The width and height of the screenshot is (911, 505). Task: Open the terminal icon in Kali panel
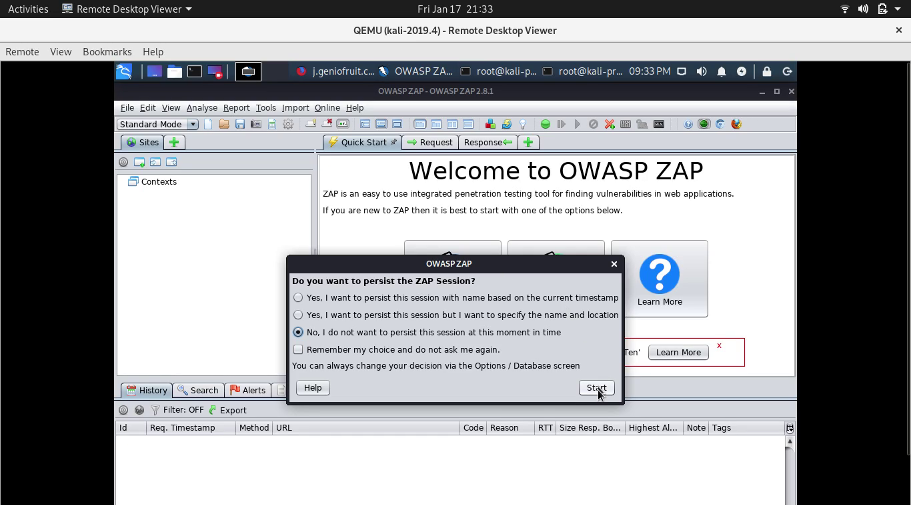point(194,71)
